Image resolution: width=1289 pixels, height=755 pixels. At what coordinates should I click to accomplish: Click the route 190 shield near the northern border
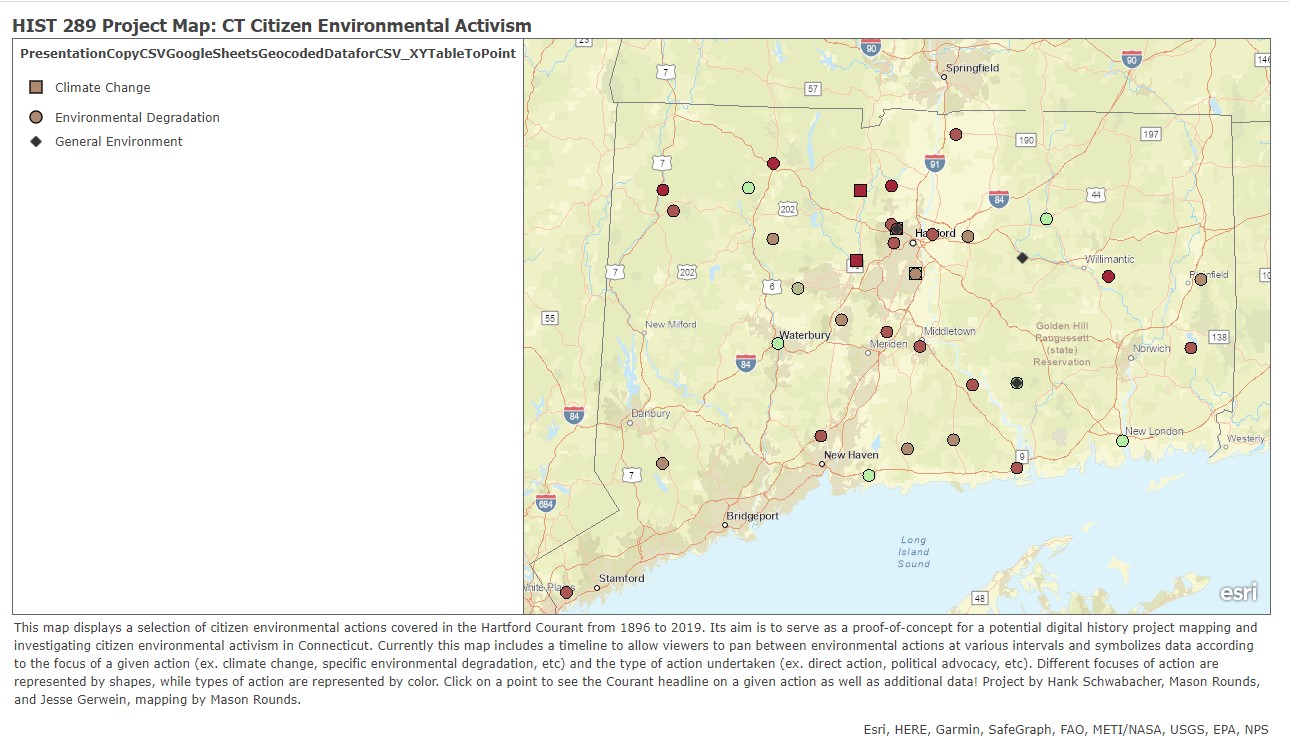[1026, 140]
